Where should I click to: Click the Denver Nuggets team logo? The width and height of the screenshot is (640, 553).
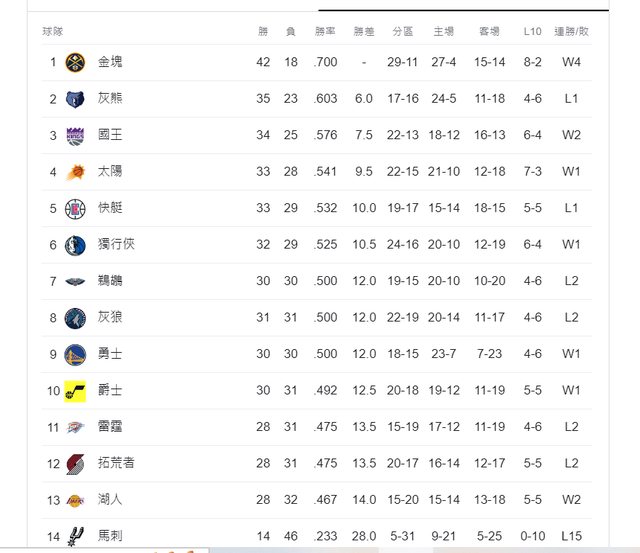[x=75, y=62]
